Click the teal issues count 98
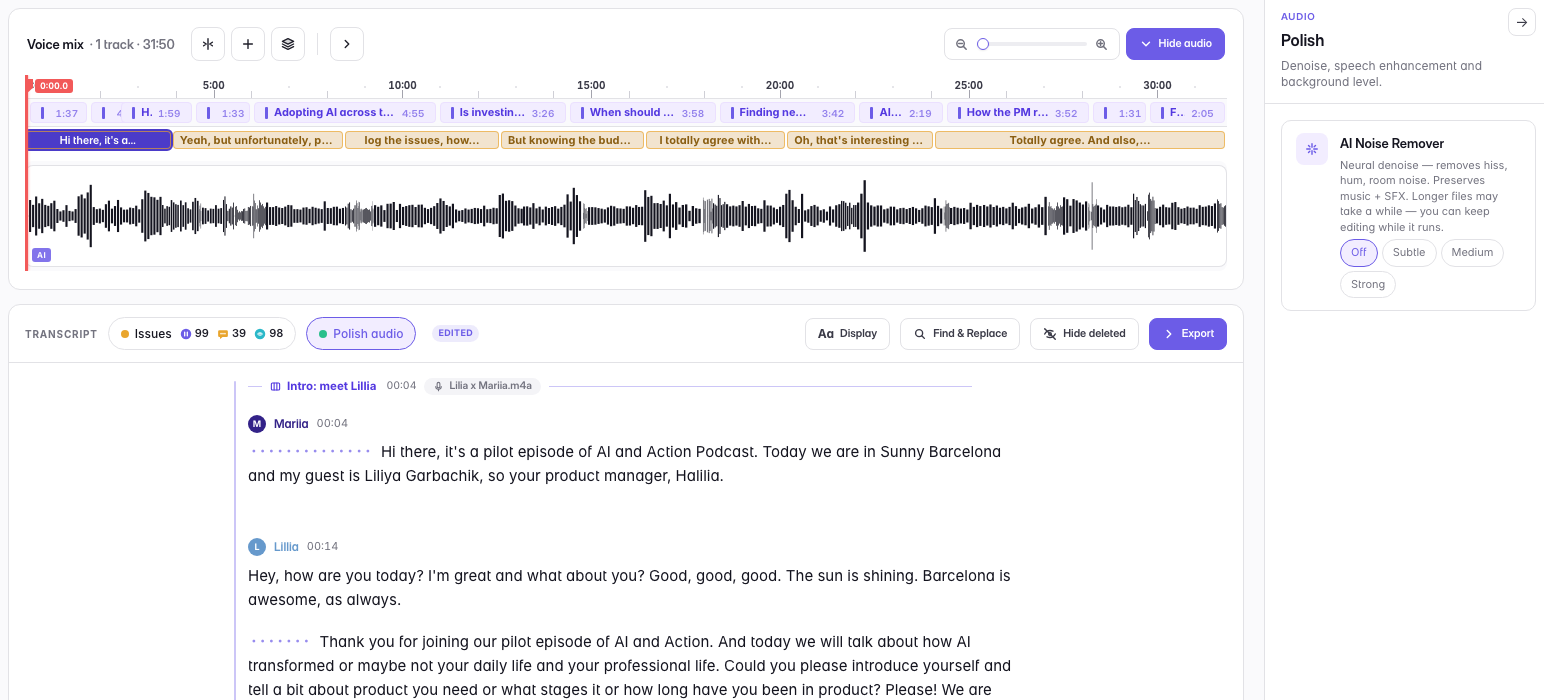Viewport: 1544px width, 700px height. tap(269, 334)
